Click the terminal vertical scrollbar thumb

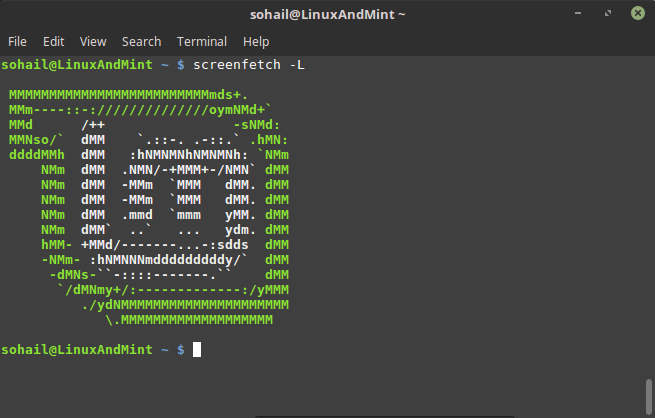click(x=649, y=396)
